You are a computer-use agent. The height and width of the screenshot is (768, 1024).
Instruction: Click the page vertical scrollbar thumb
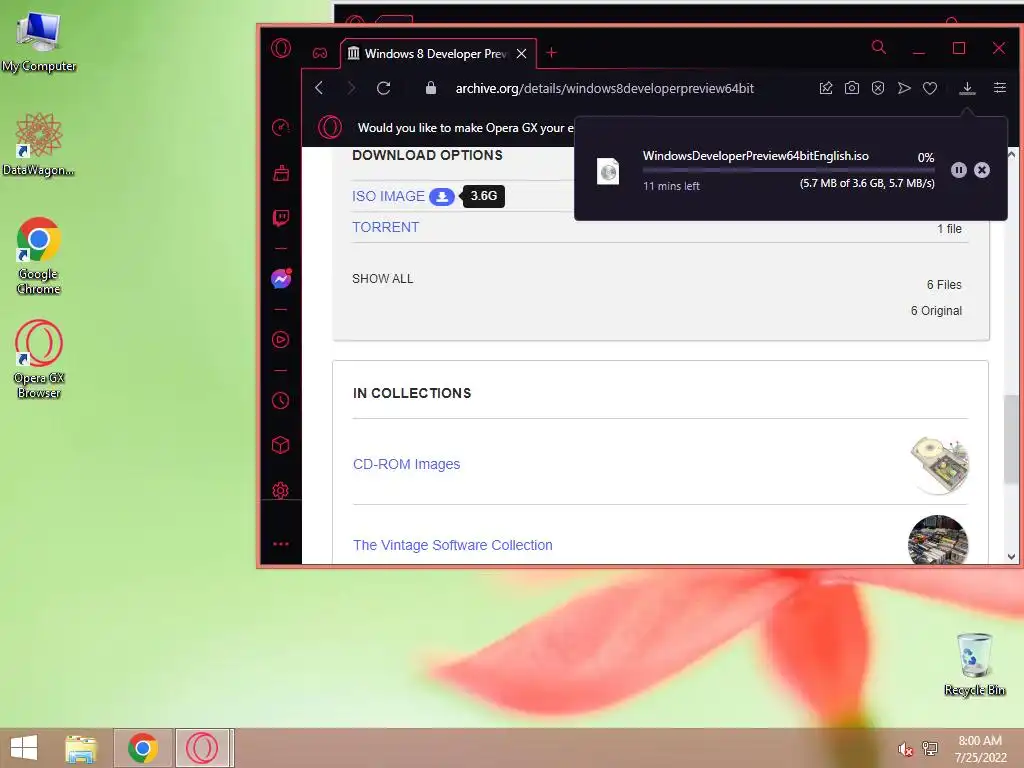point(1011,439)
